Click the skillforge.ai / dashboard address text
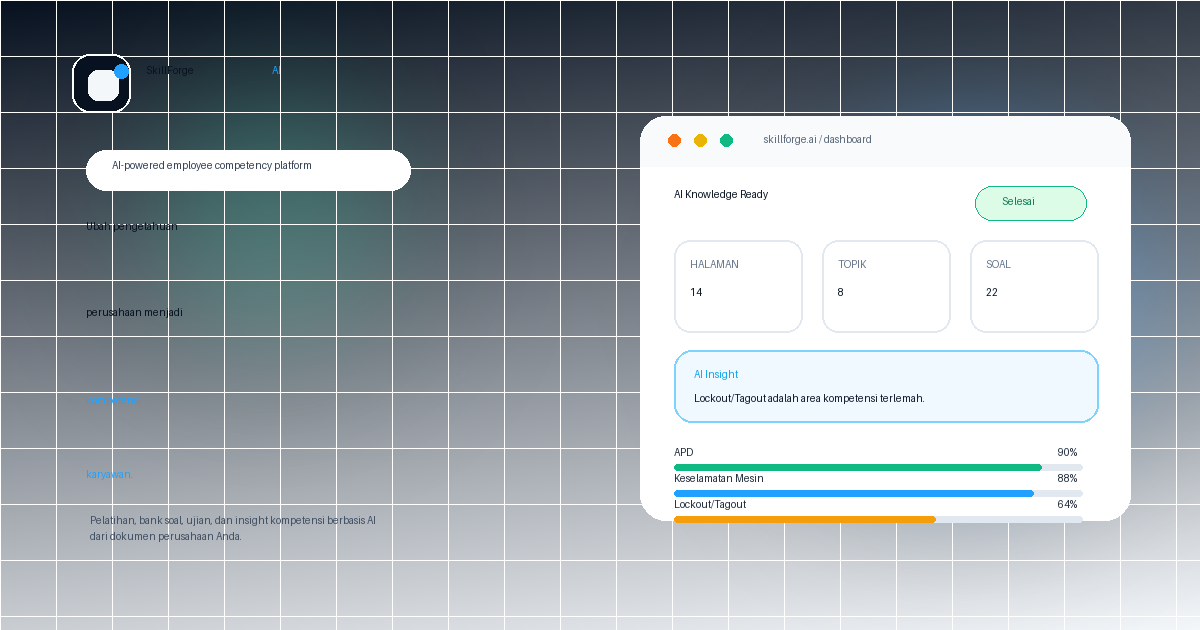The height and width of the screenshot is (630, 1200). [x=817, y=140]
